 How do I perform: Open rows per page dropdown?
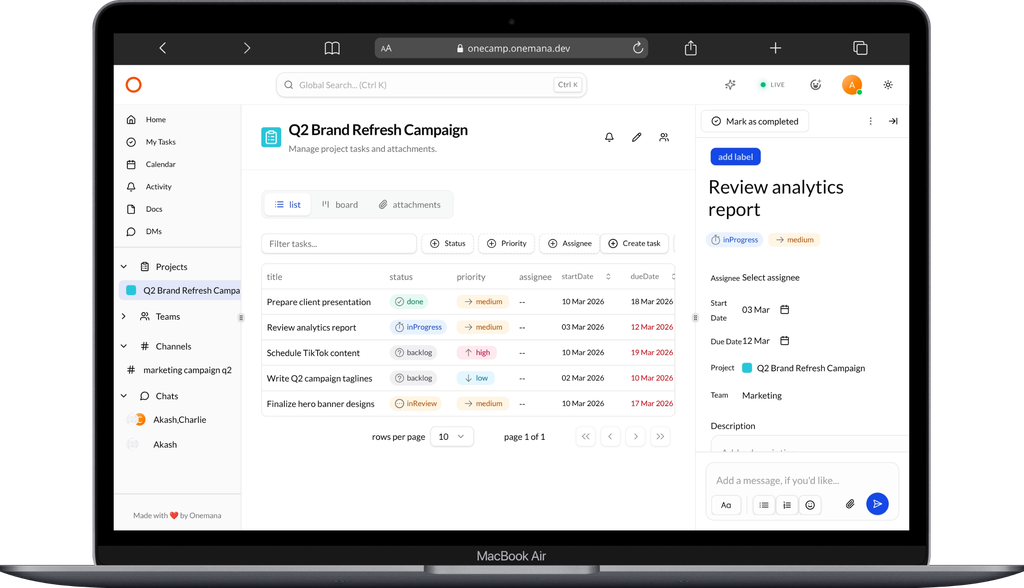coord(451,437)
